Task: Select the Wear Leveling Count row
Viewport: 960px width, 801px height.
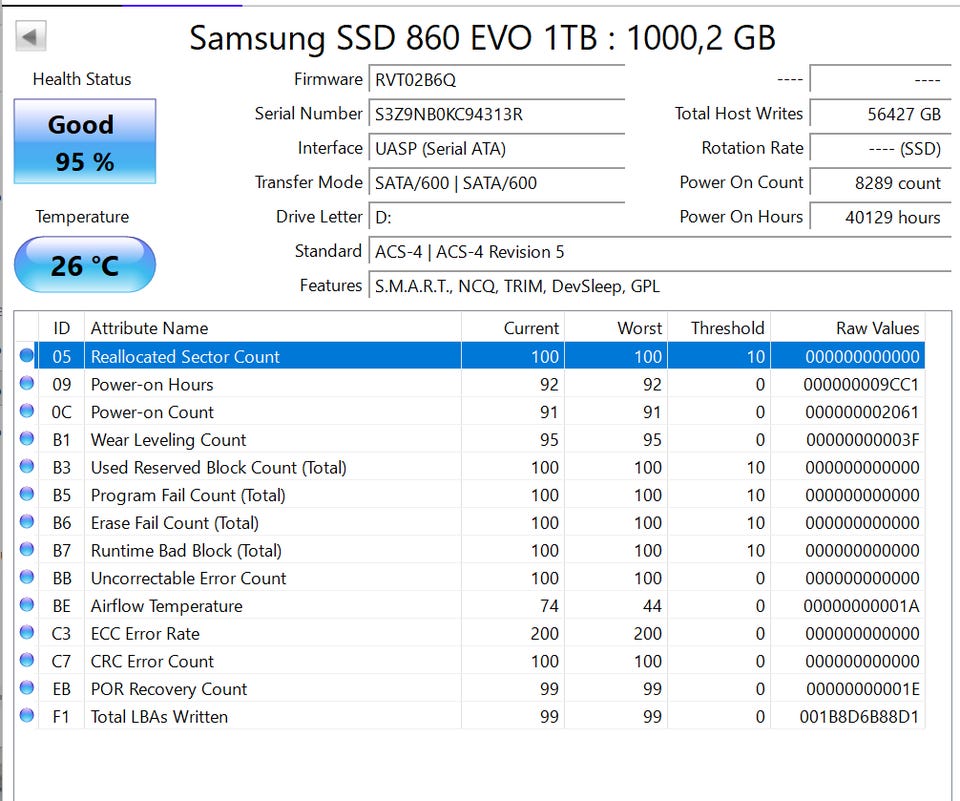Action: pos(470,439)
